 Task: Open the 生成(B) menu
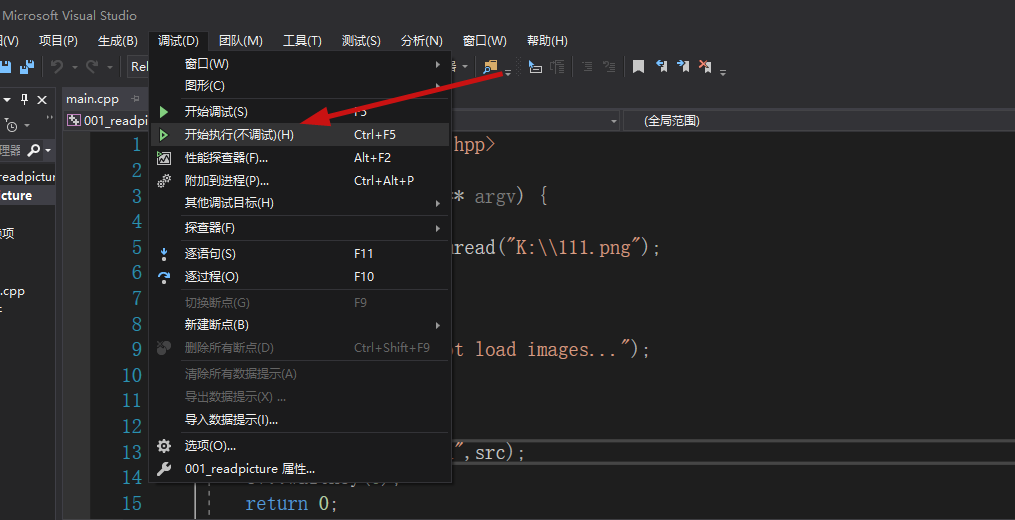pyautogui.click(x=117, y=41)
